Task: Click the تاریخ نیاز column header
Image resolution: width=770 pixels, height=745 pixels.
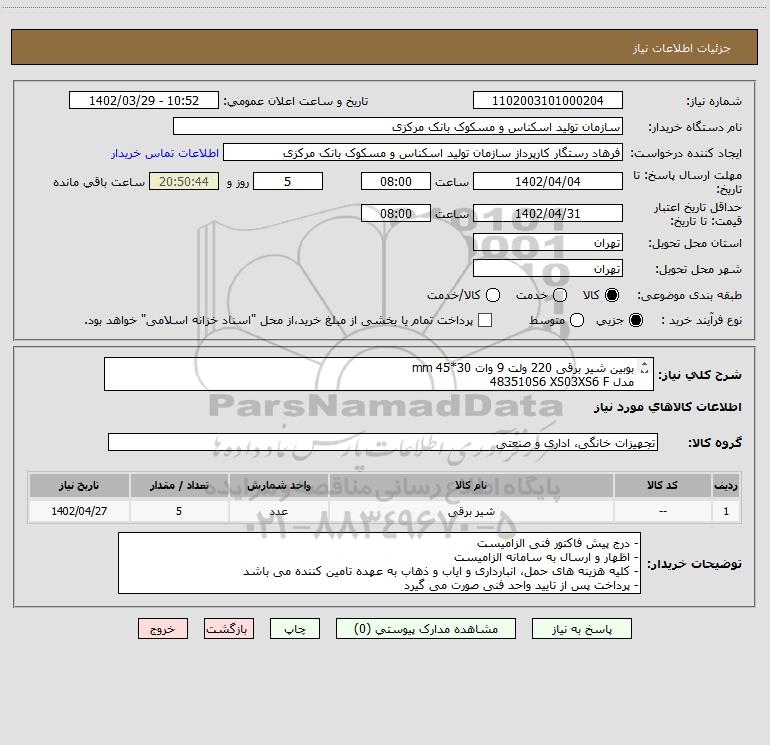Action: pos(79,486)
